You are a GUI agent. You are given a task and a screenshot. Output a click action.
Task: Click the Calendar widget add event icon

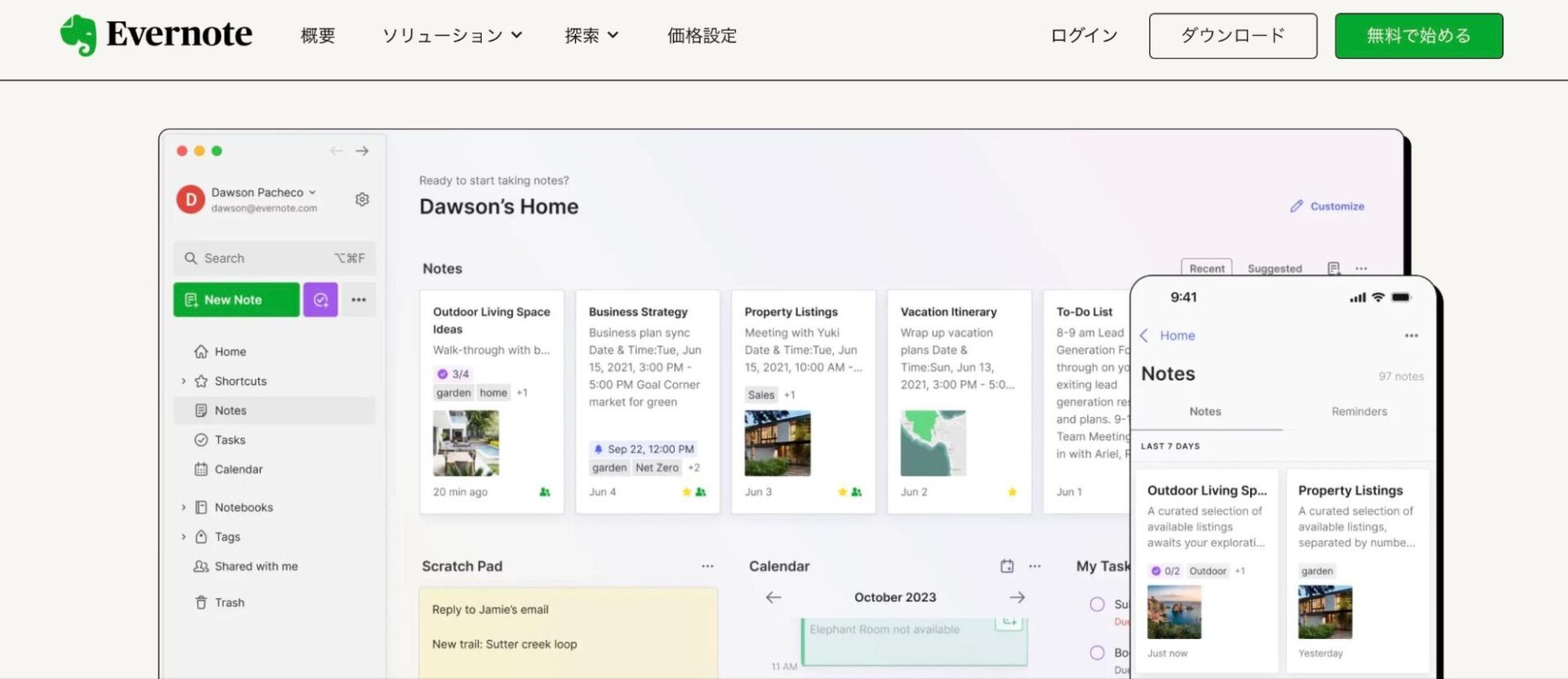[1007, 566]
